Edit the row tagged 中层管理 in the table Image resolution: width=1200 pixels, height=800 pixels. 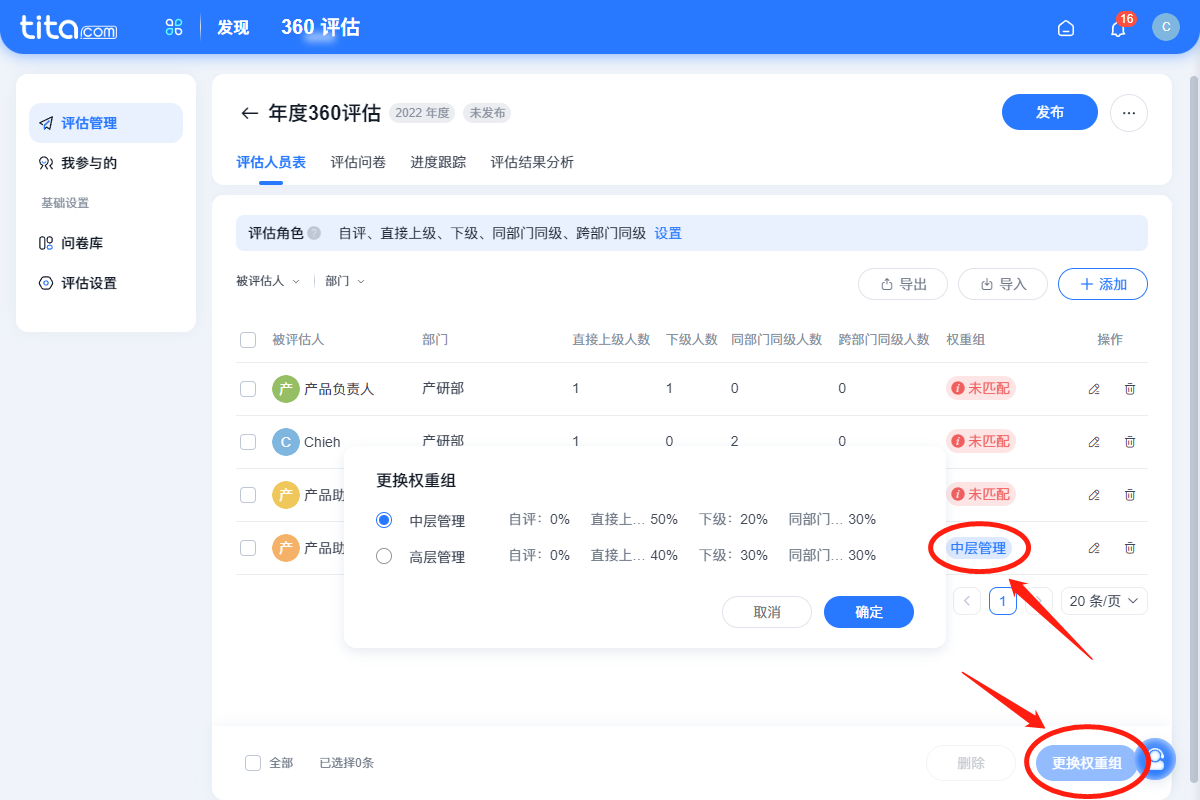(1094, 548)
